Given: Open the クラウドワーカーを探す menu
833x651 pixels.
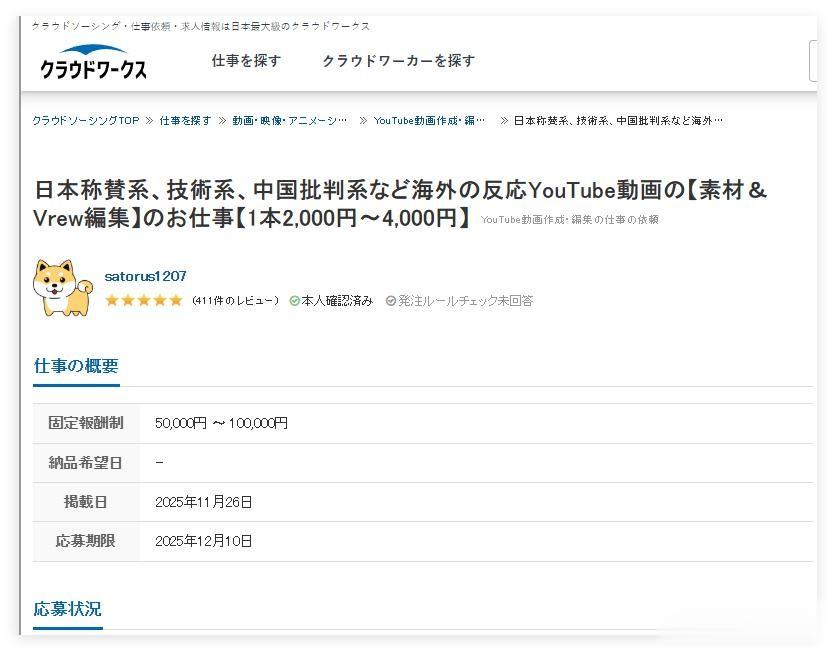Looking at the screenshot, I should (x=398, y=61).
